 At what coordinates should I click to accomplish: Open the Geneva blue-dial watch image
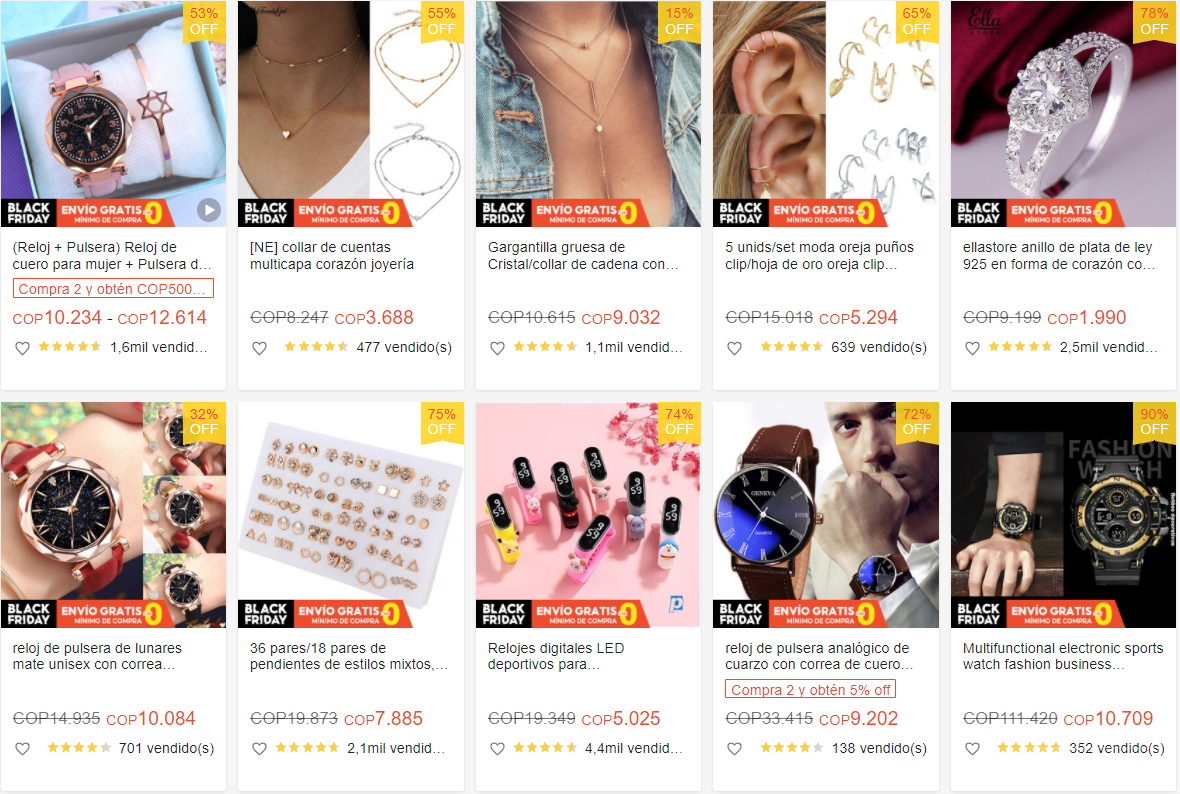coord(826,515)
